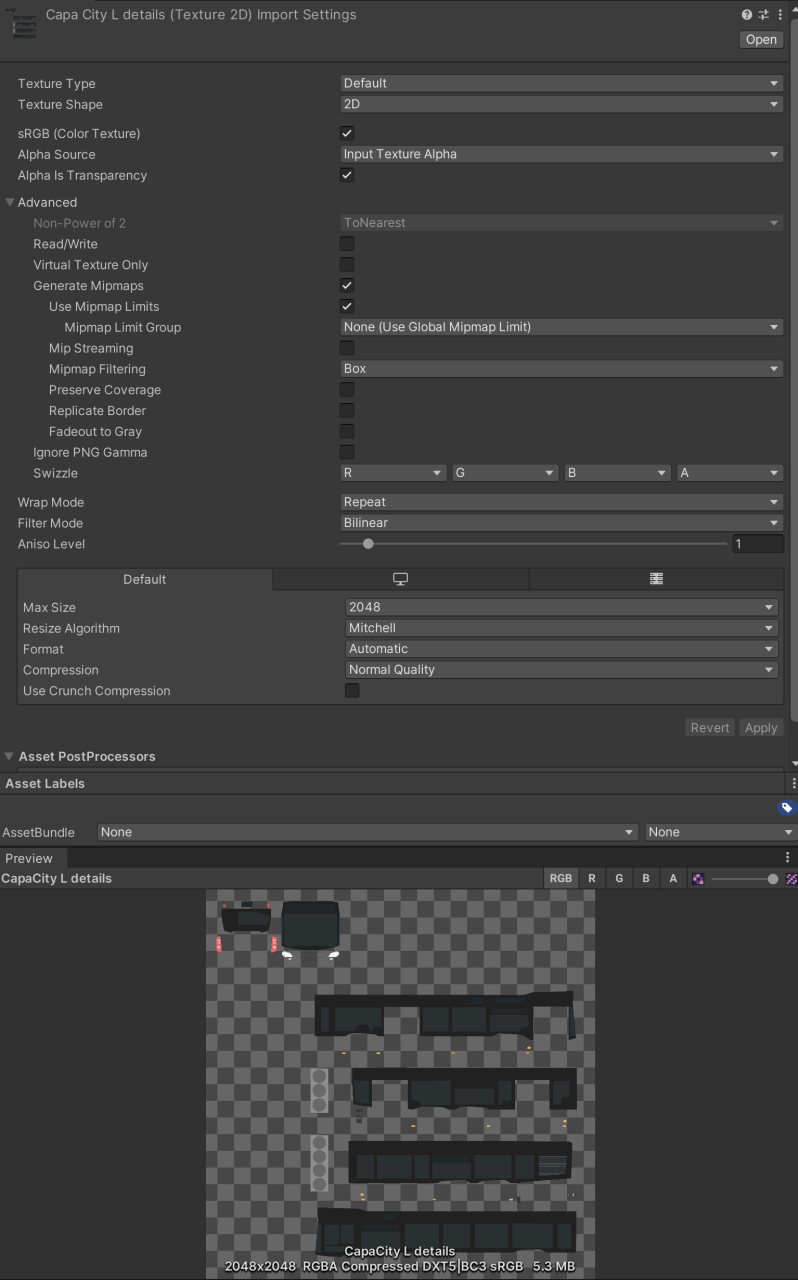The height and width of the screenshot is (1280, 798).
Task: Click the Apply button
Action: [x=761, y=728]
